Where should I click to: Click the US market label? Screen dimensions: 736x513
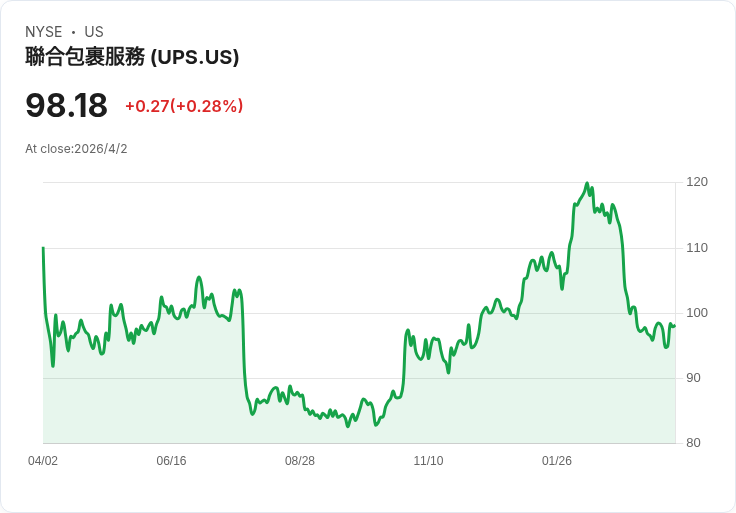coord(94,32)
